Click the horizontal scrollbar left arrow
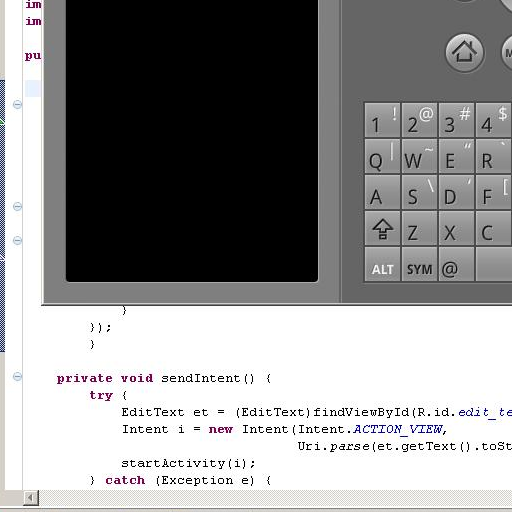 (31, 498)
